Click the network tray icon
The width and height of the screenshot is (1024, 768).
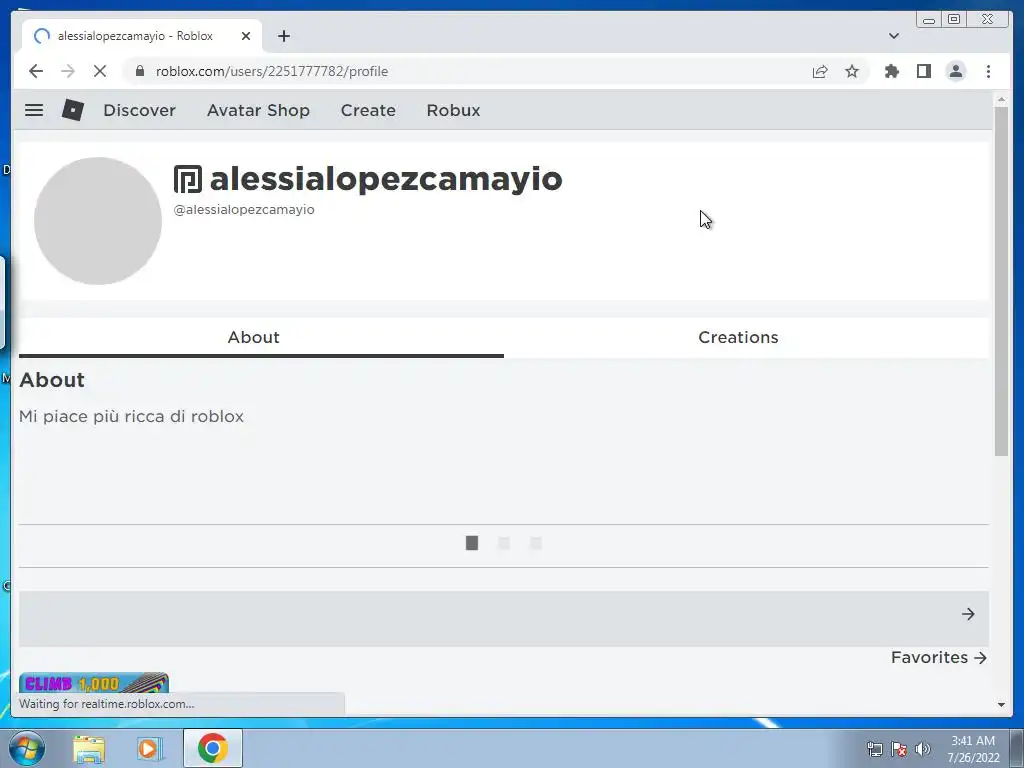click(874, 749)
